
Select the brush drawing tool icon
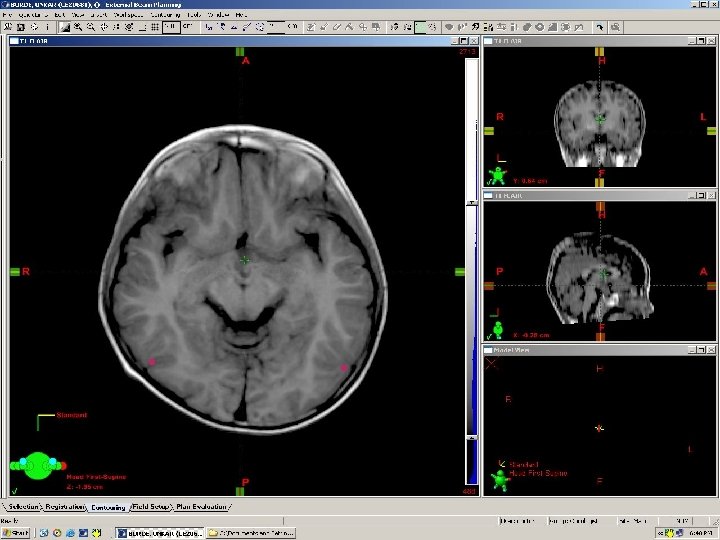(324, 27)
